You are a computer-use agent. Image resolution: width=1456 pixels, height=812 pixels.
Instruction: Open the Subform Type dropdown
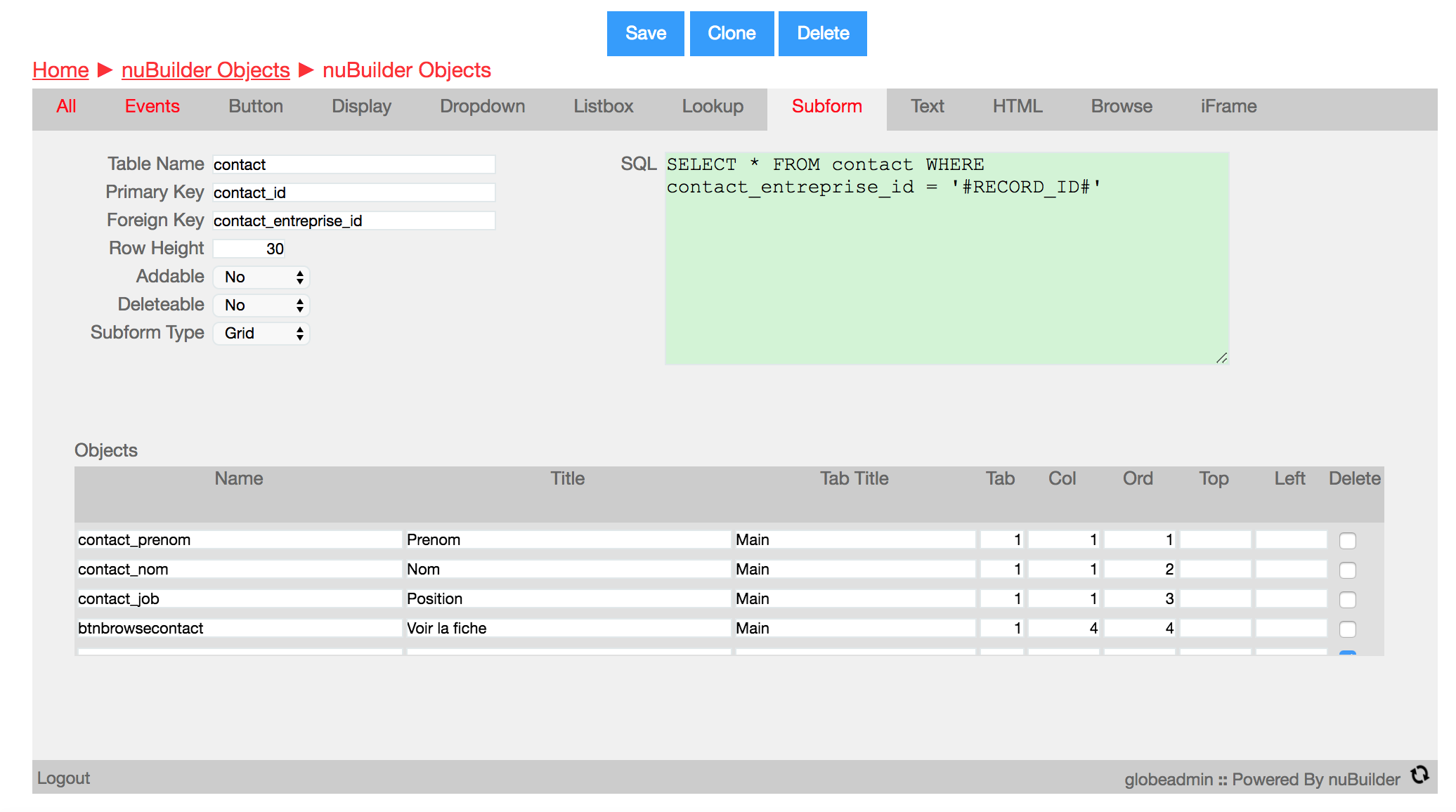click(261, 333)
